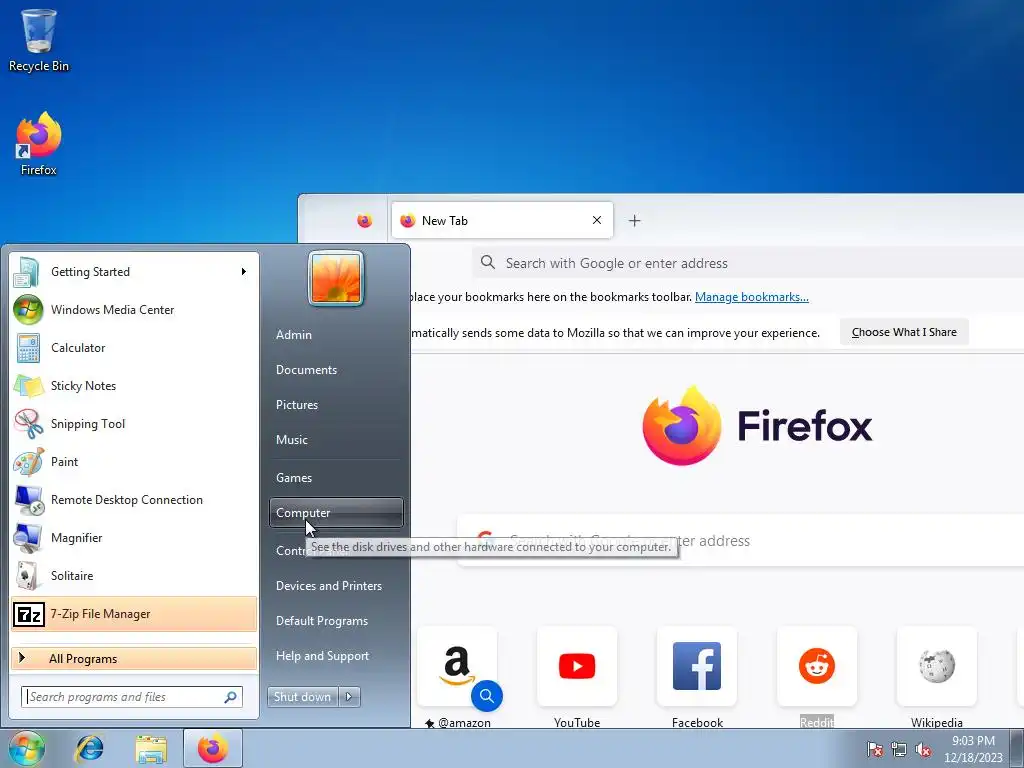This screenshot has height=768, width=1024.
Task: Open YouTube shortcut tile
Action: click(577, 666)
